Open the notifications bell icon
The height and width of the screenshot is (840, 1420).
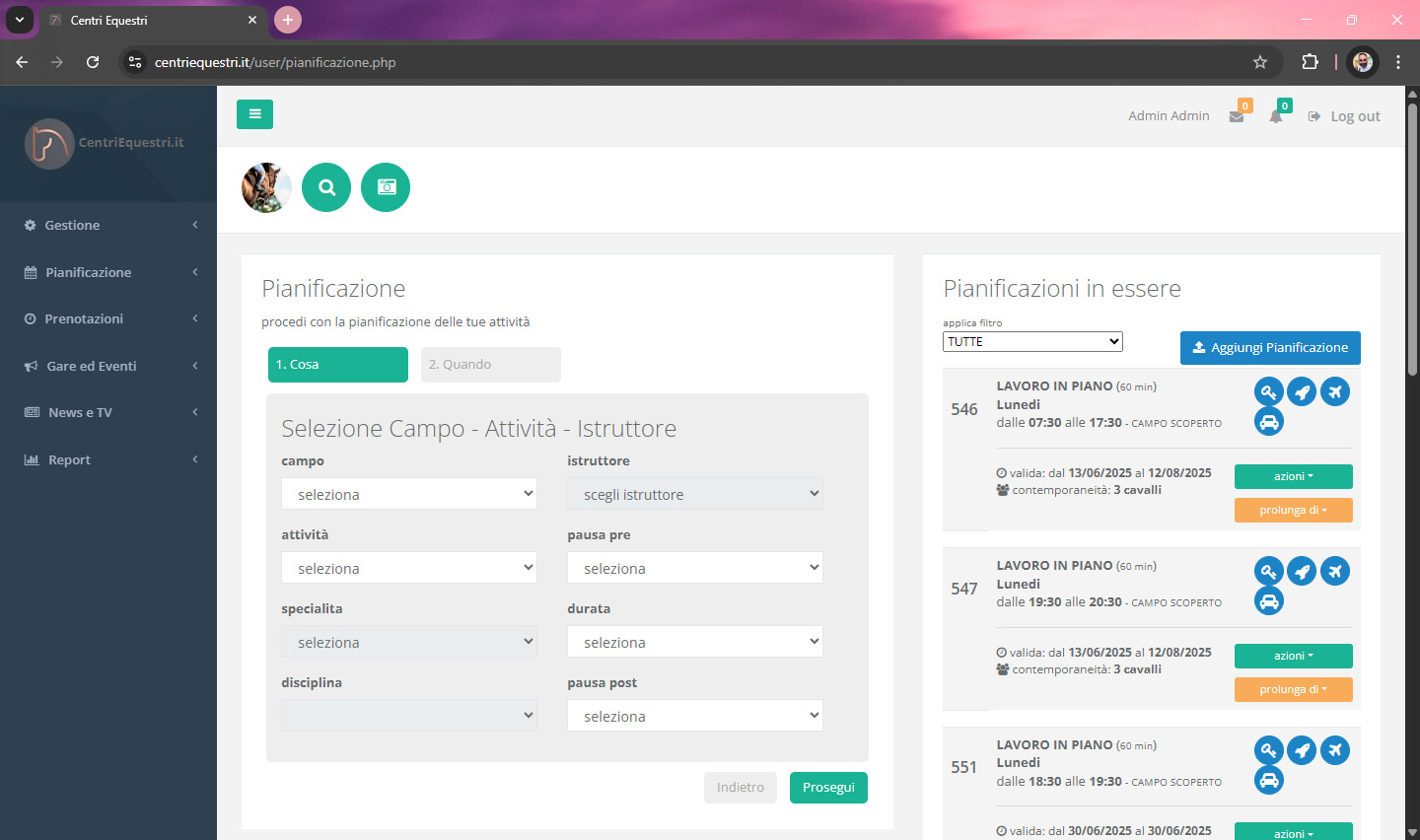pos(1276,116)
